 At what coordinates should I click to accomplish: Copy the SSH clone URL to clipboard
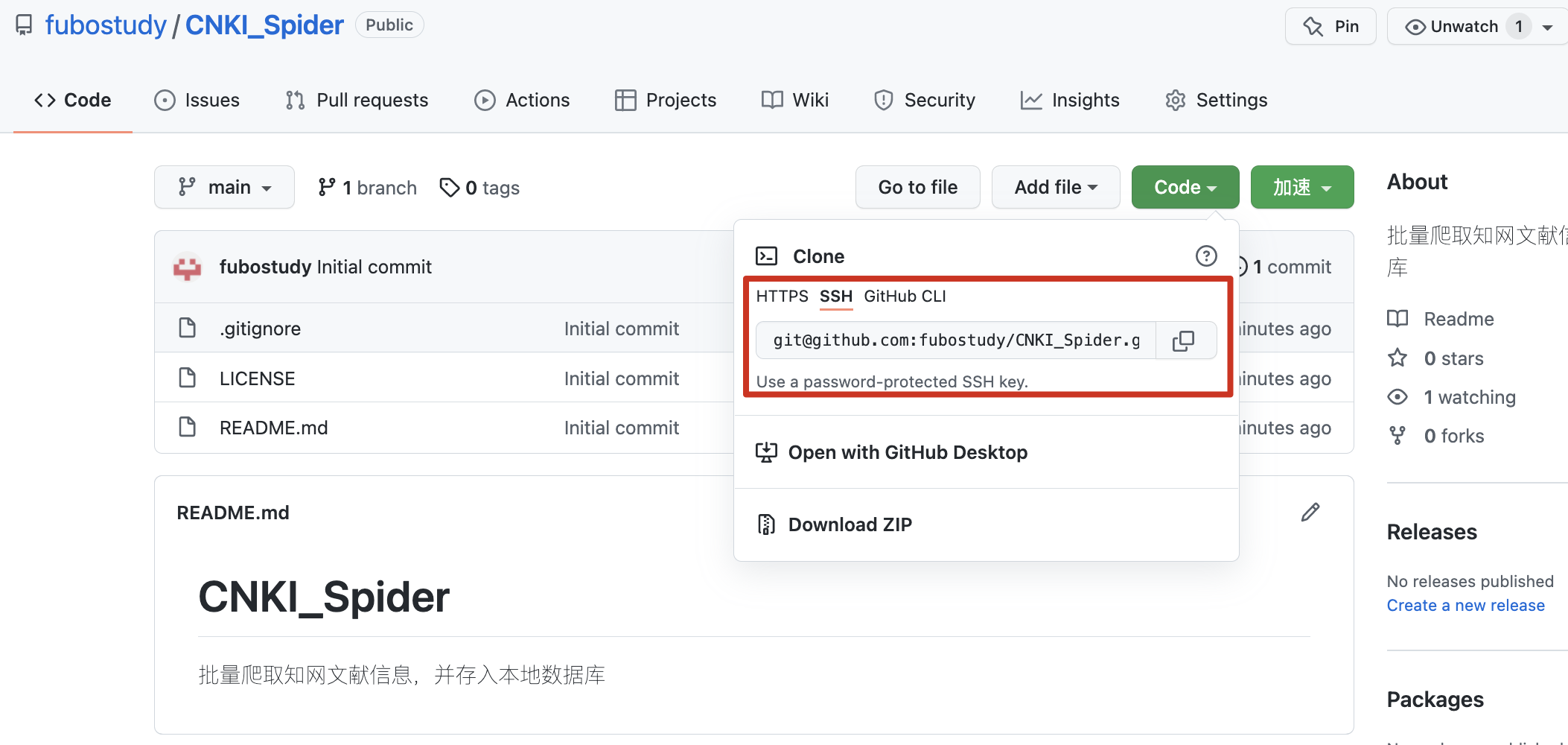click(1184, 340)
